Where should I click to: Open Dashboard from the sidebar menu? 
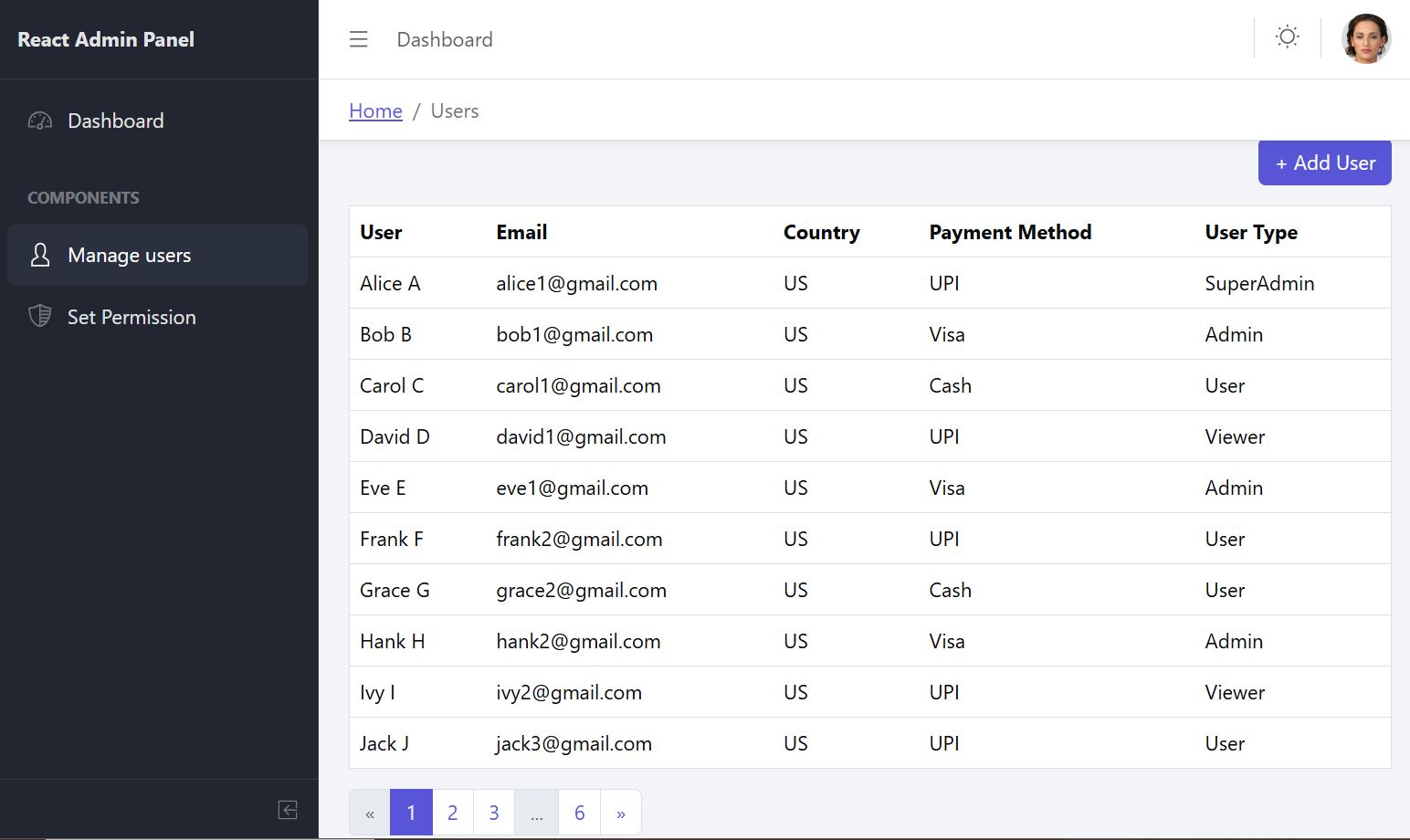click(115, 120)
